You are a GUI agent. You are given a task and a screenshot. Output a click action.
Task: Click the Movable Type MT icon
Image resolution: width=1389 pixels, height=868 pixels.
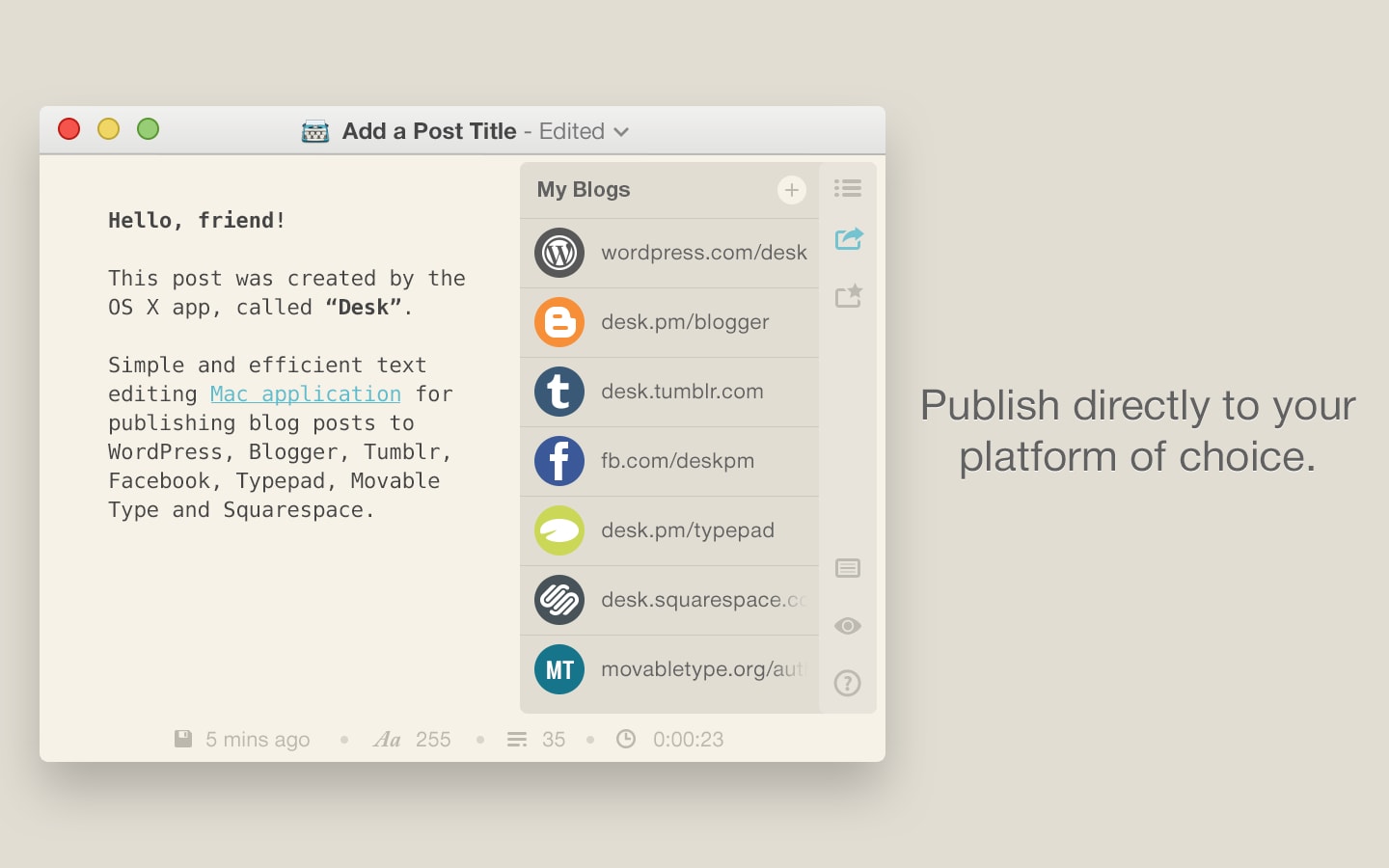pyautogui.click(x=559, y=669)
